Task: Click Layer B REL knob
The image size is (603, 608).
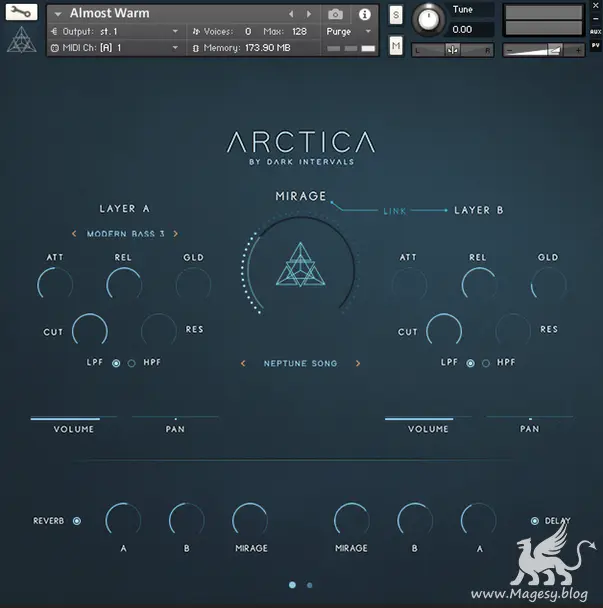Action: tap(479, 284)
